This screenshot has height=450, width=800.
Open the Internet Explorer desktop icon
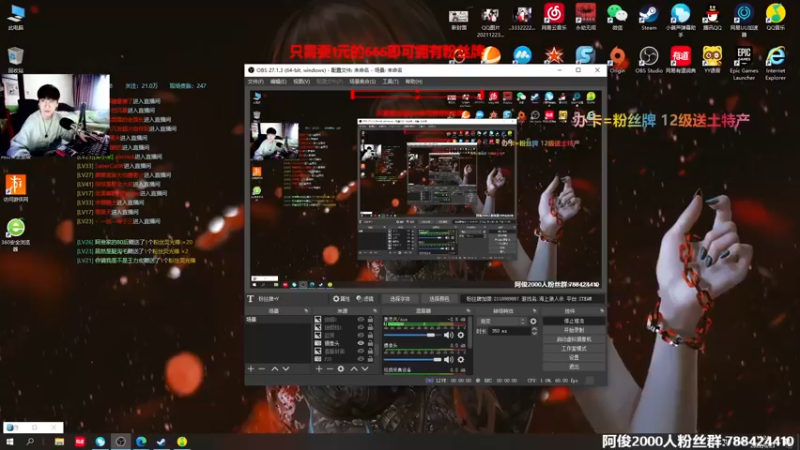775,63
